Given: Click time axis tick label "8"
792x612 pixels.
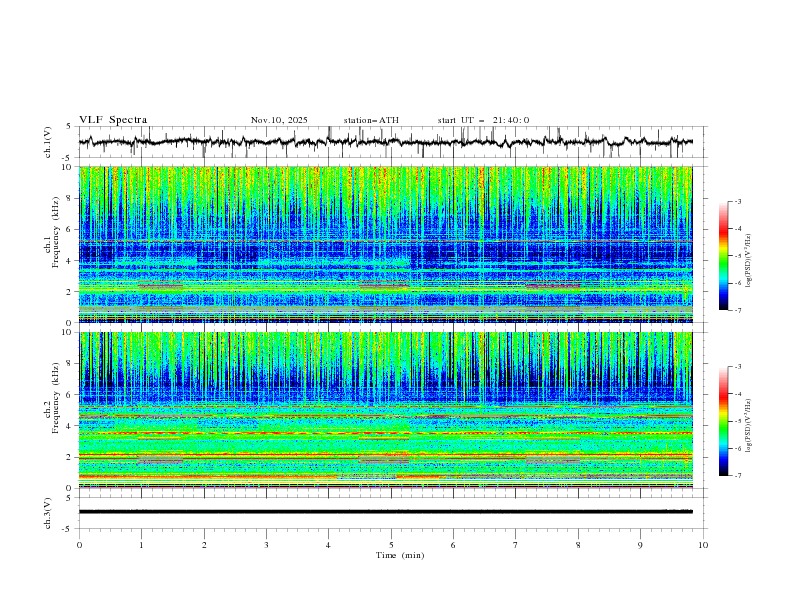Looking at the screenshot, I should 578,545.
